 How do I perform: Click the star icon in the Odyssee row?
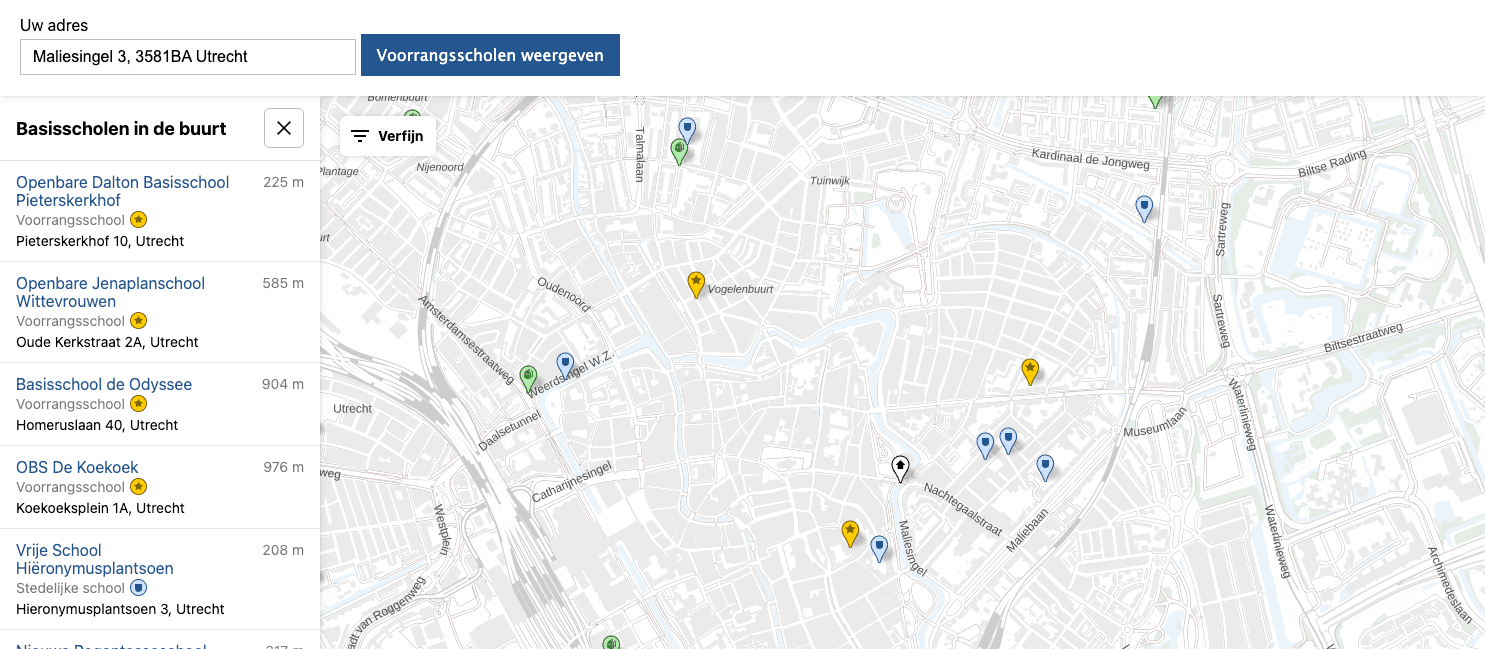139,404
